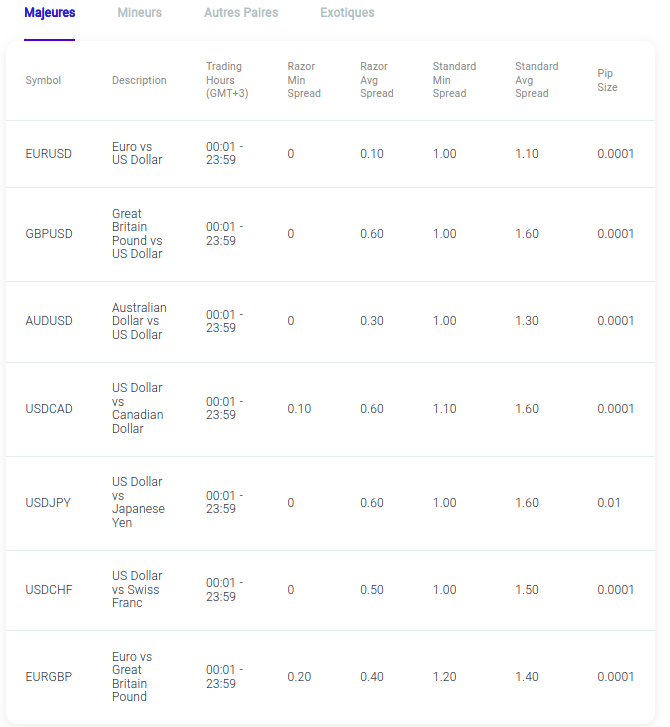Click the Standard Avg Spread header

pos(536,80)
